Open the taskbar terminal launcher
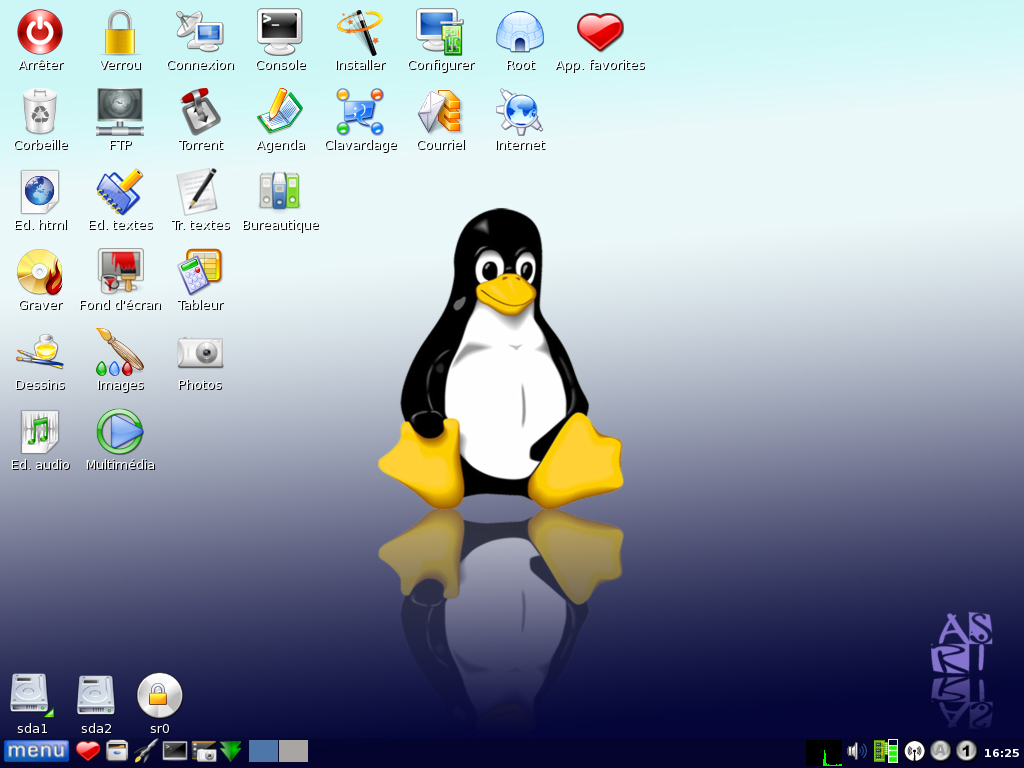The image size is (1024, 768). point(174,751)
